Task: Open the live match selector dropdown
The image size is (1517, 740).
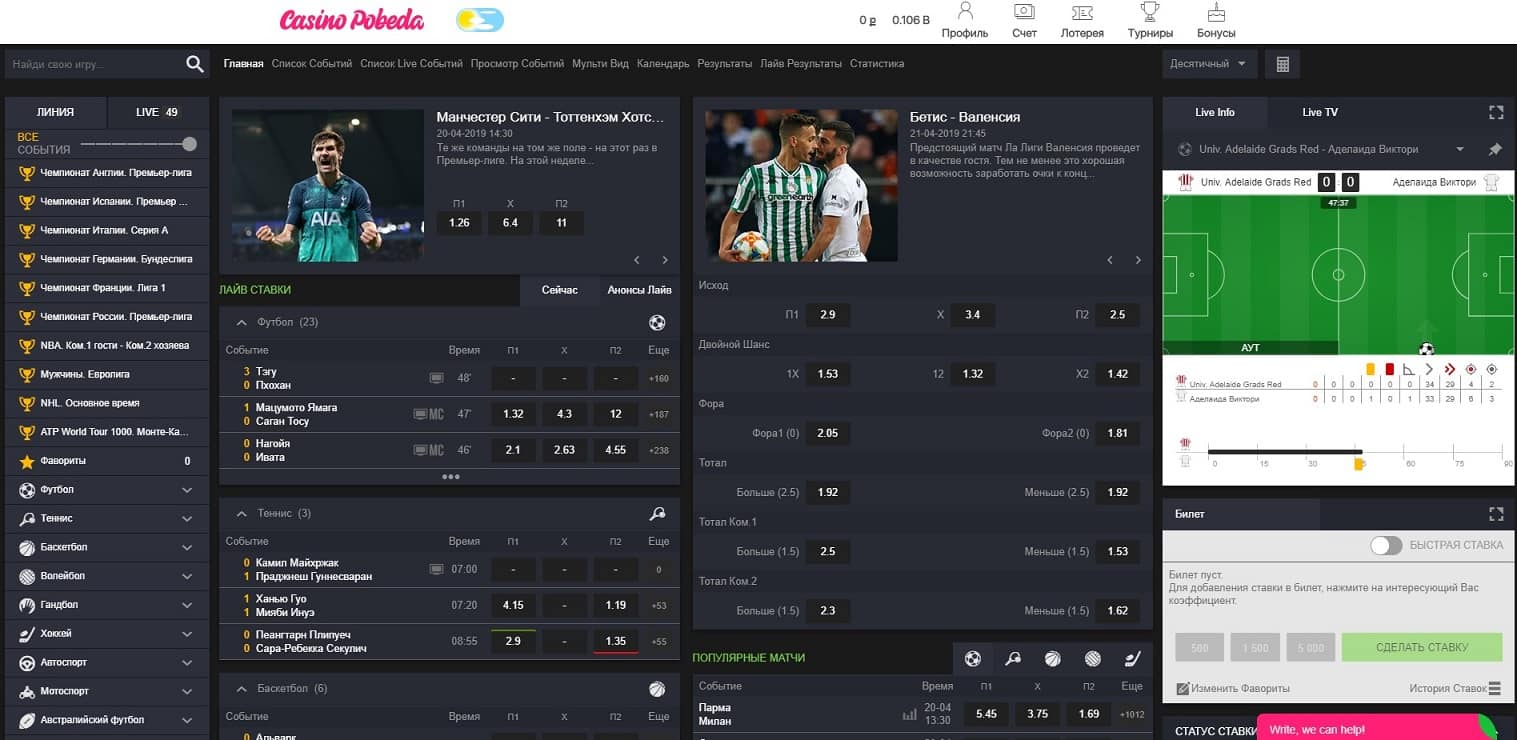Action: click(x=1460, y=149)
